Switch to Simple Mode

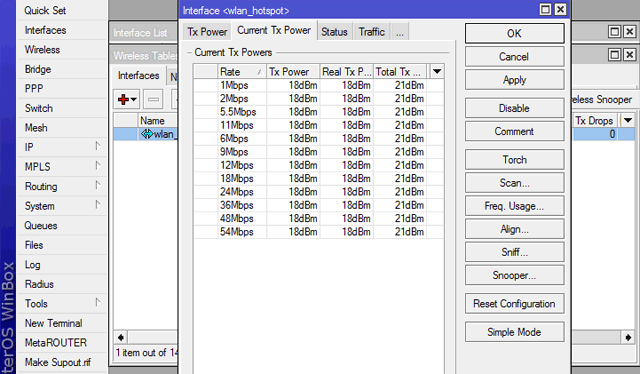514,332
